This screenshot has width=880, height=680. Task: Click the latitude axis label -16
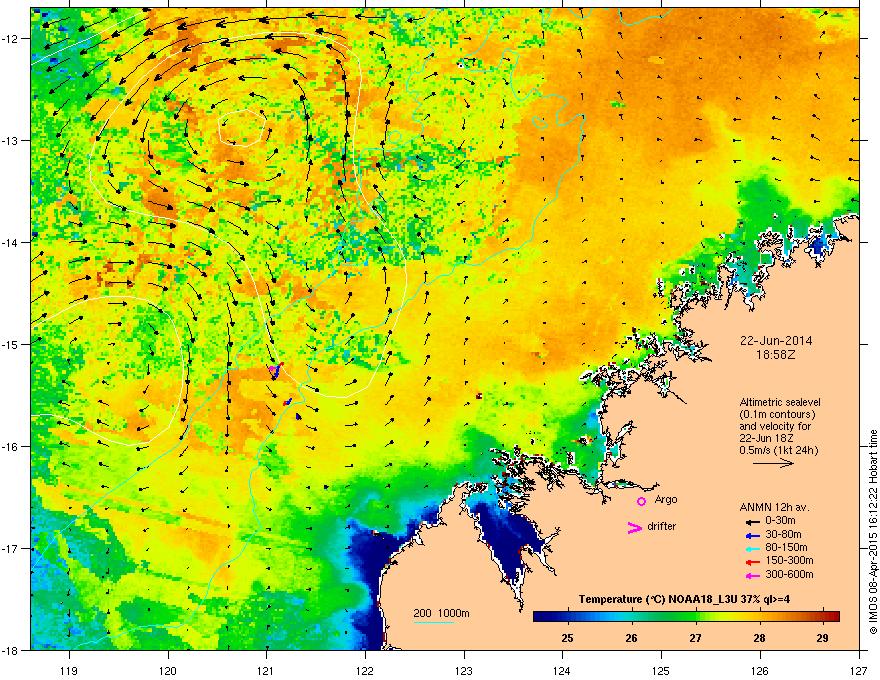(10, 447)
